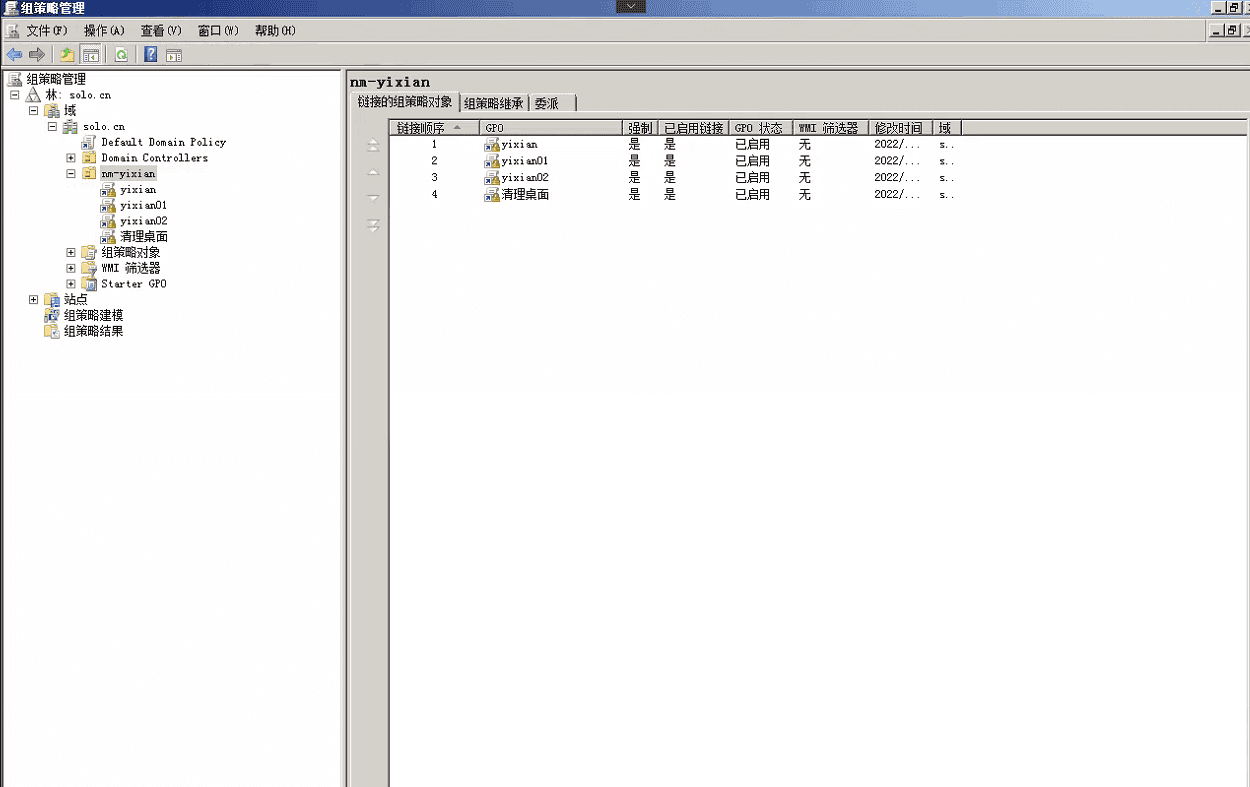This screenshot has width=1250, height=787.
Task: Click the 组策略对象 folder icon
Action: [x=90, y=252]
